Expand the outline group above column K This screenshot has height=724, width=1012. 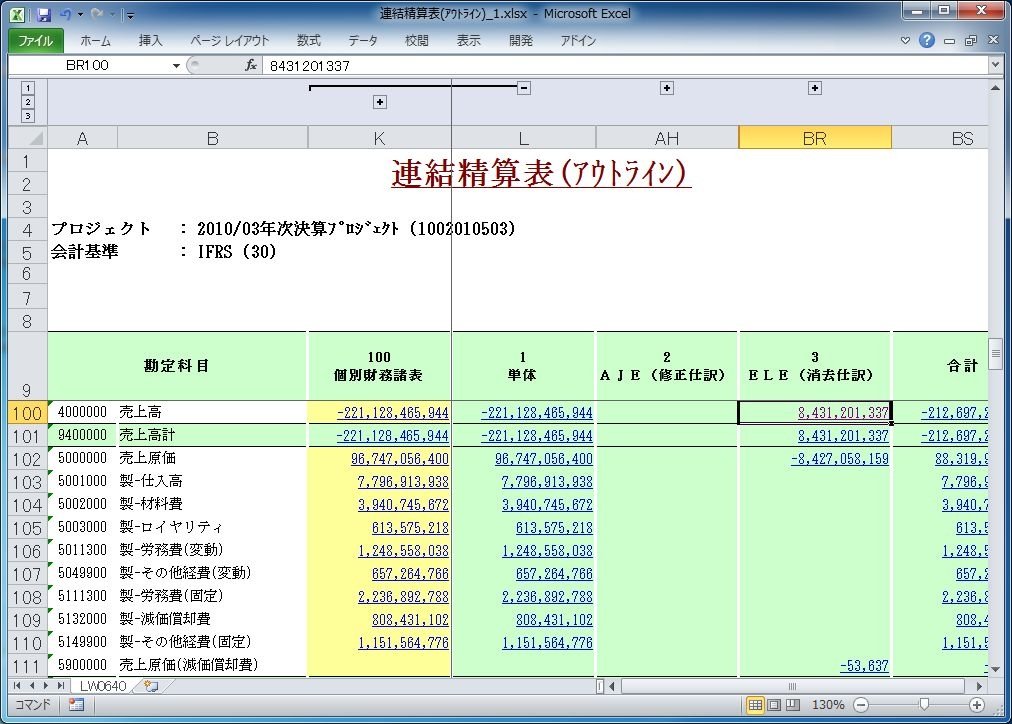[380, 102]
